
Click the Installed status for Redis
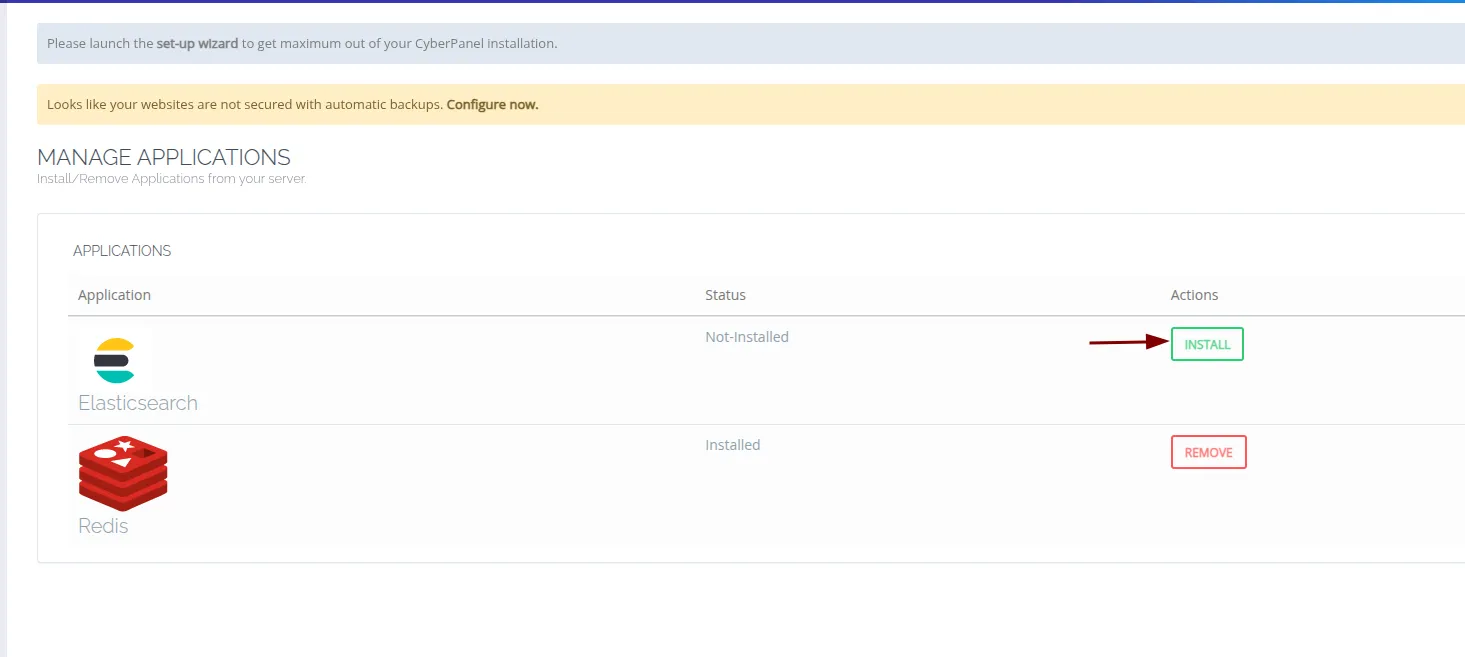(733, 444)
